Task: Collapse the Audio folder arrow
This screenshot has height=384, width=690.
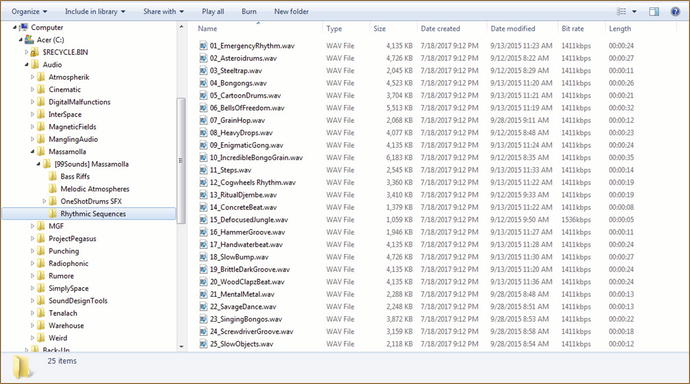Action: click(26, 65)
